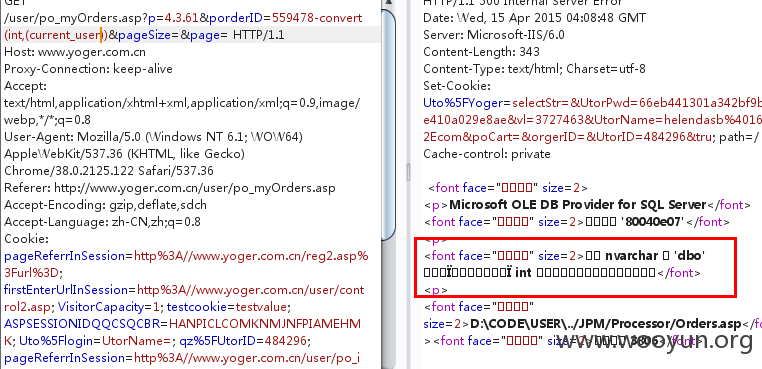
Task: Click the 'text/html,application/xhtml+xml' accept value line
Action: pos(182,103)
